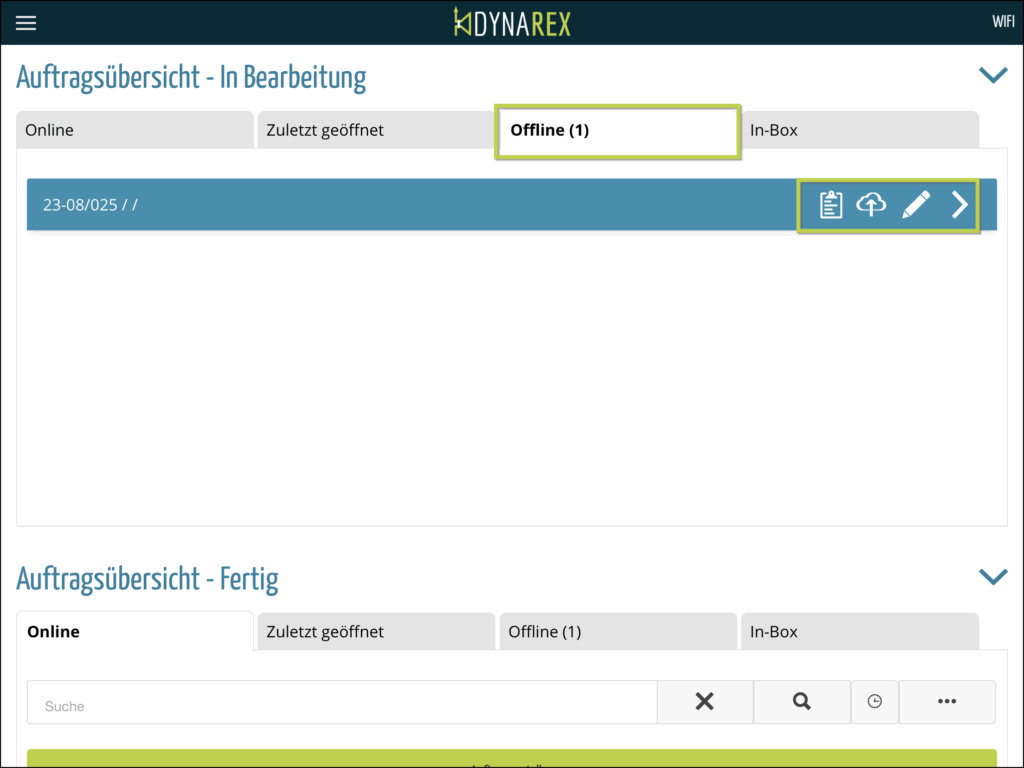Image resolution: width=1024 pixels, height=768 pixels.
Task: Open the In-Box tab in In Bearbeitung
Action: click(859, 130)
